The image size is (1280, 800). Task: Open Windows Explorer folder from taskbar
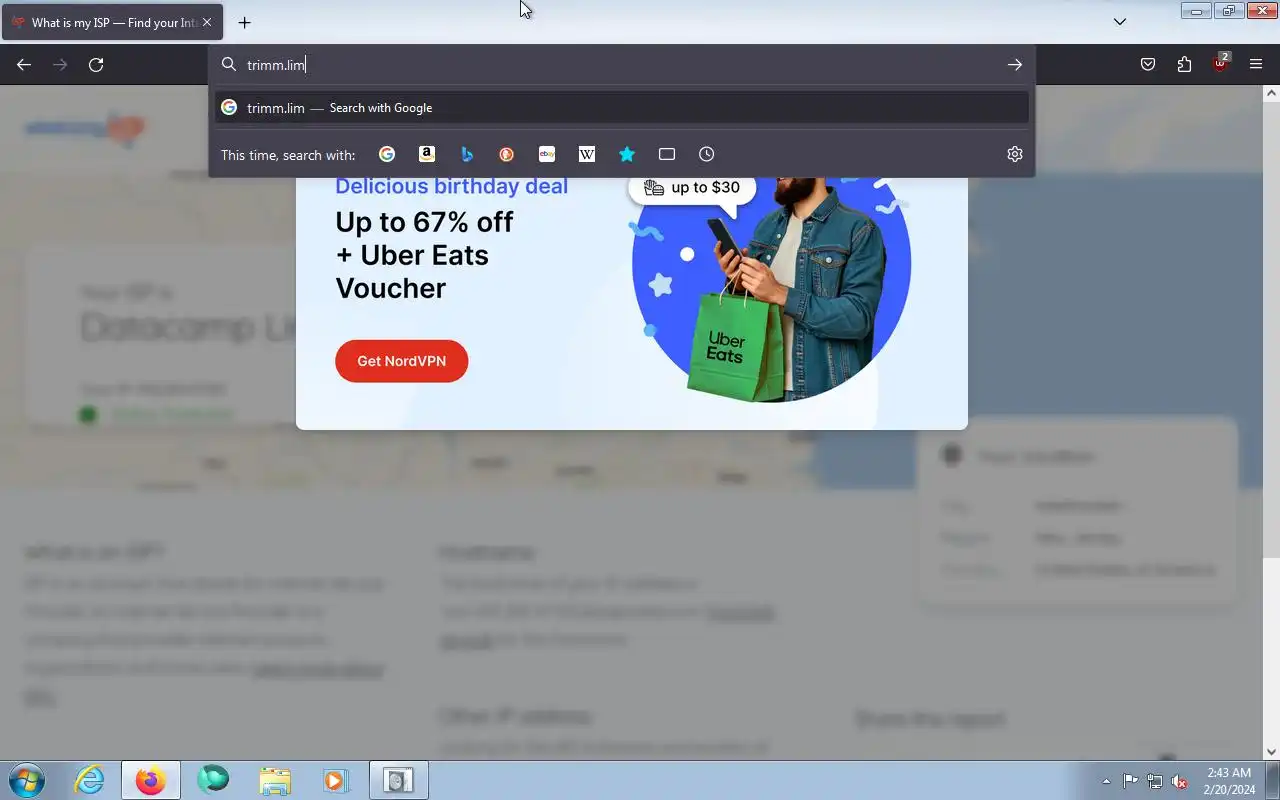click(x=274, y=780)
